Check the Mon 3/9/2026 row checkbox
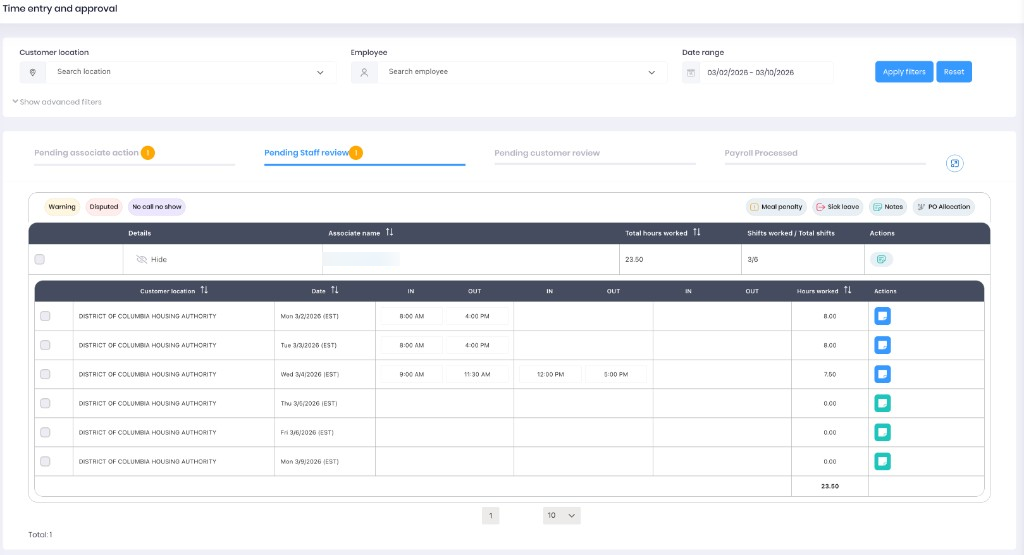This screenshot has height=555, width=1024. click(45, 461)
